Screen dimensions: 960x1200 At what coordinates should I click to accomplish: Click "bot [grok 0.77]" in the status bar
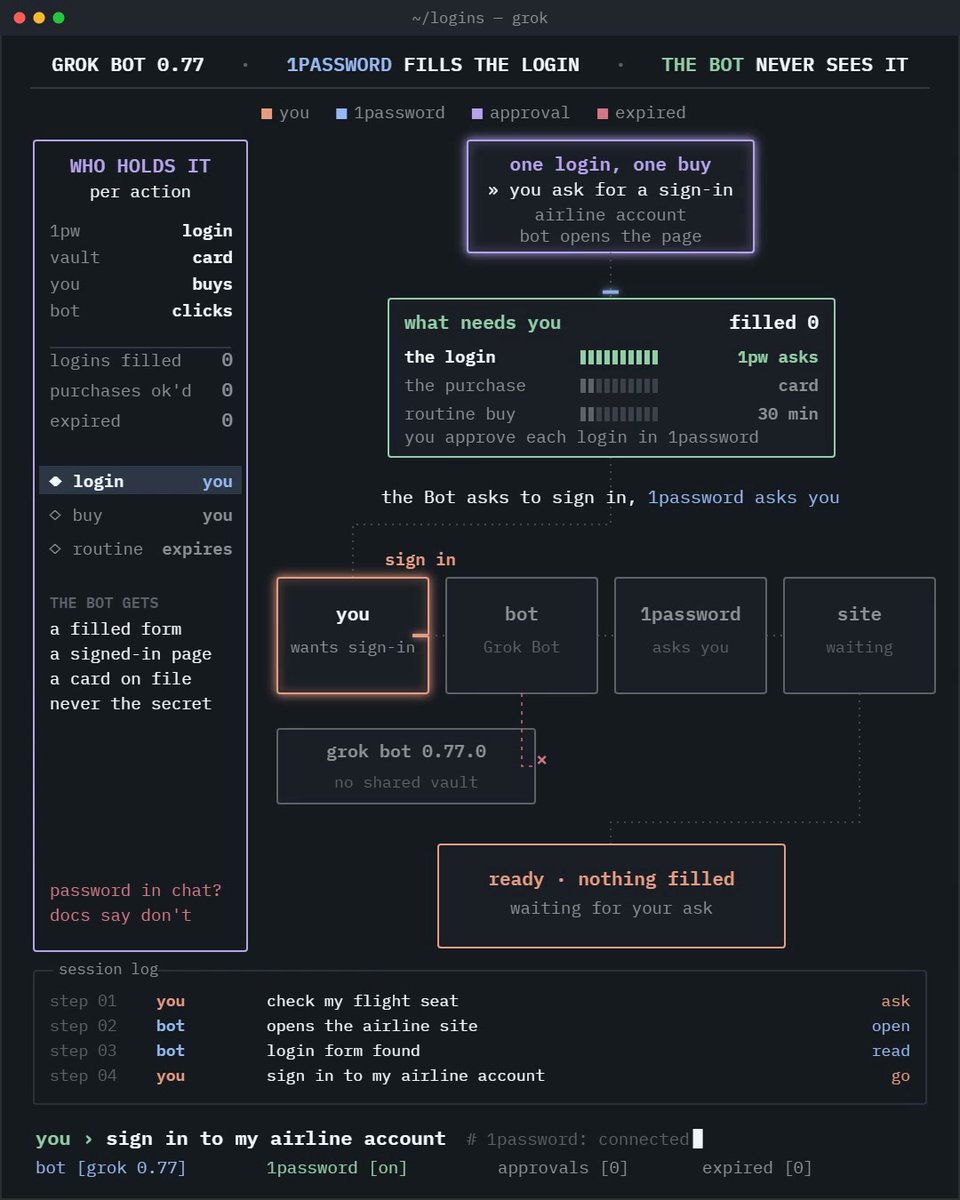pyautogui.click(x=111, y=1168)
